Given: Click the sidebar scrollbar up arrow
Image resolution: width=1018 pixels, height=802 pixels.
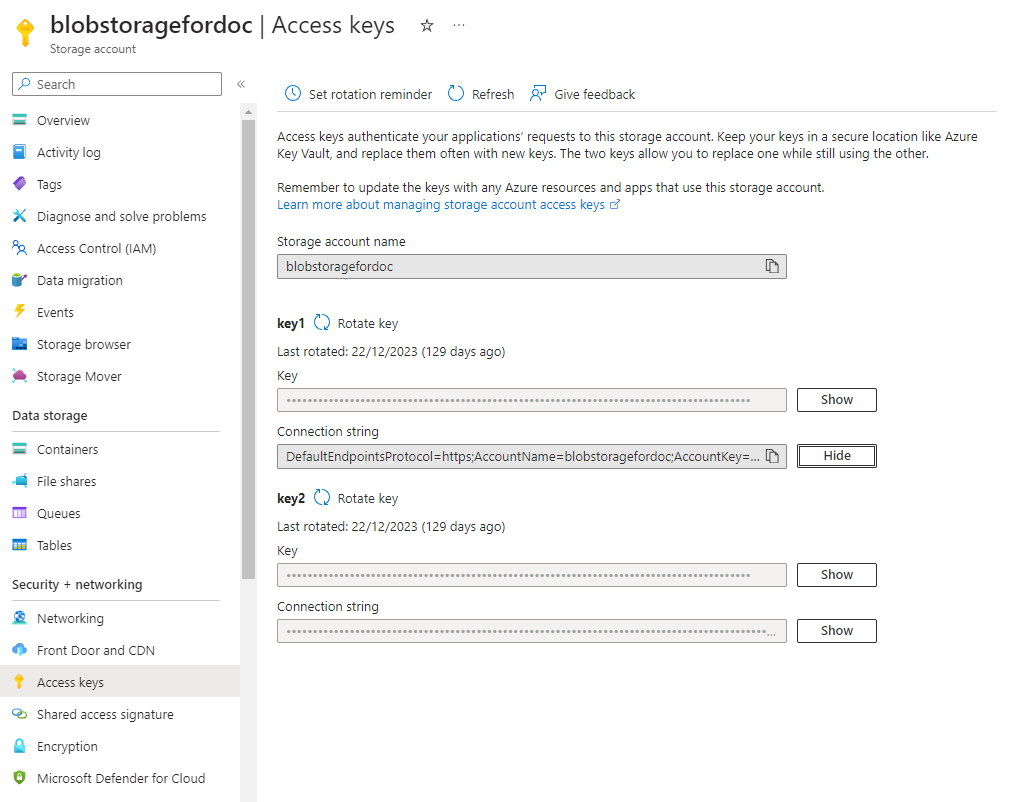Looking at the screenshot, I should (x=248, y=112).
